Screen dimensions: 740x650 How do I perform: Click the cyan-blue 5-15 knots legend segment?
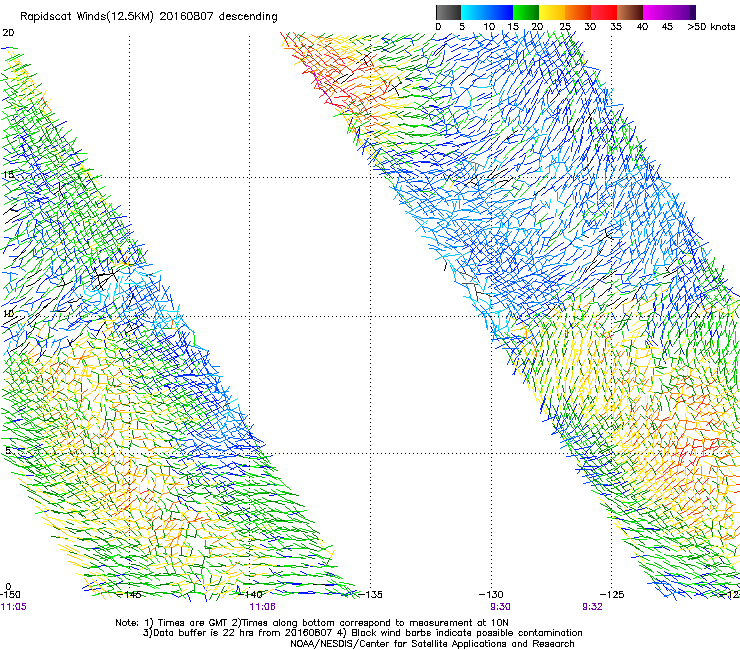[x=487, y=12]
